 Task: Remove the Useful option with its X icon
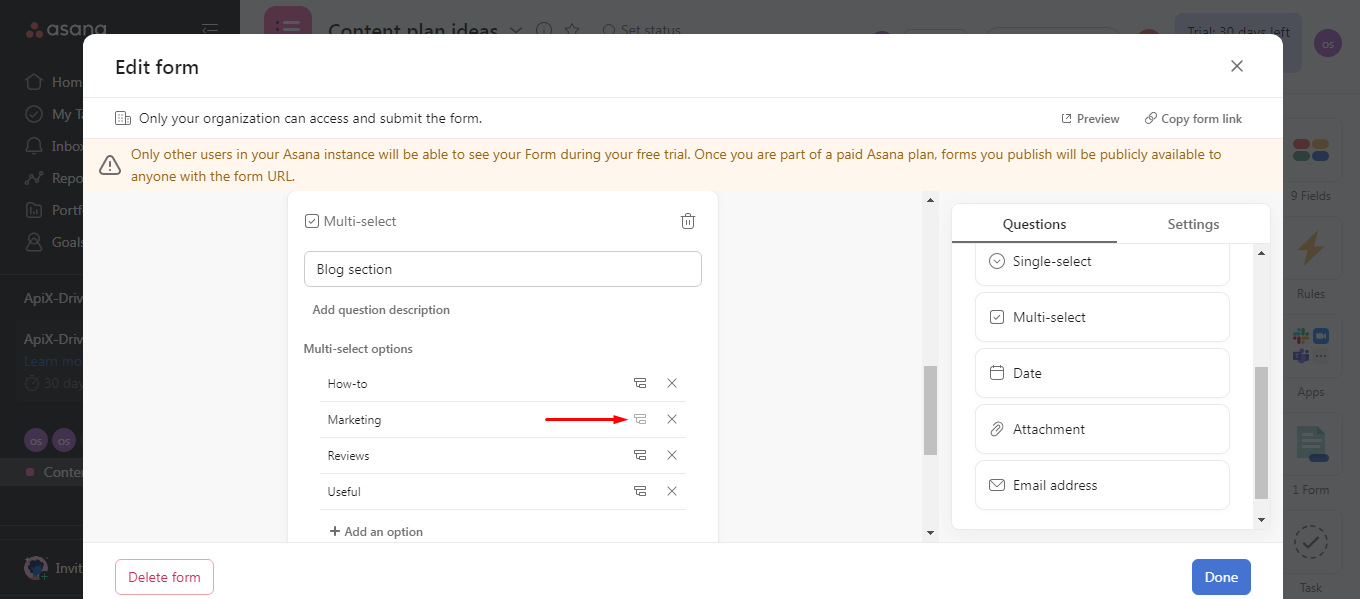[x=671, y=491]
